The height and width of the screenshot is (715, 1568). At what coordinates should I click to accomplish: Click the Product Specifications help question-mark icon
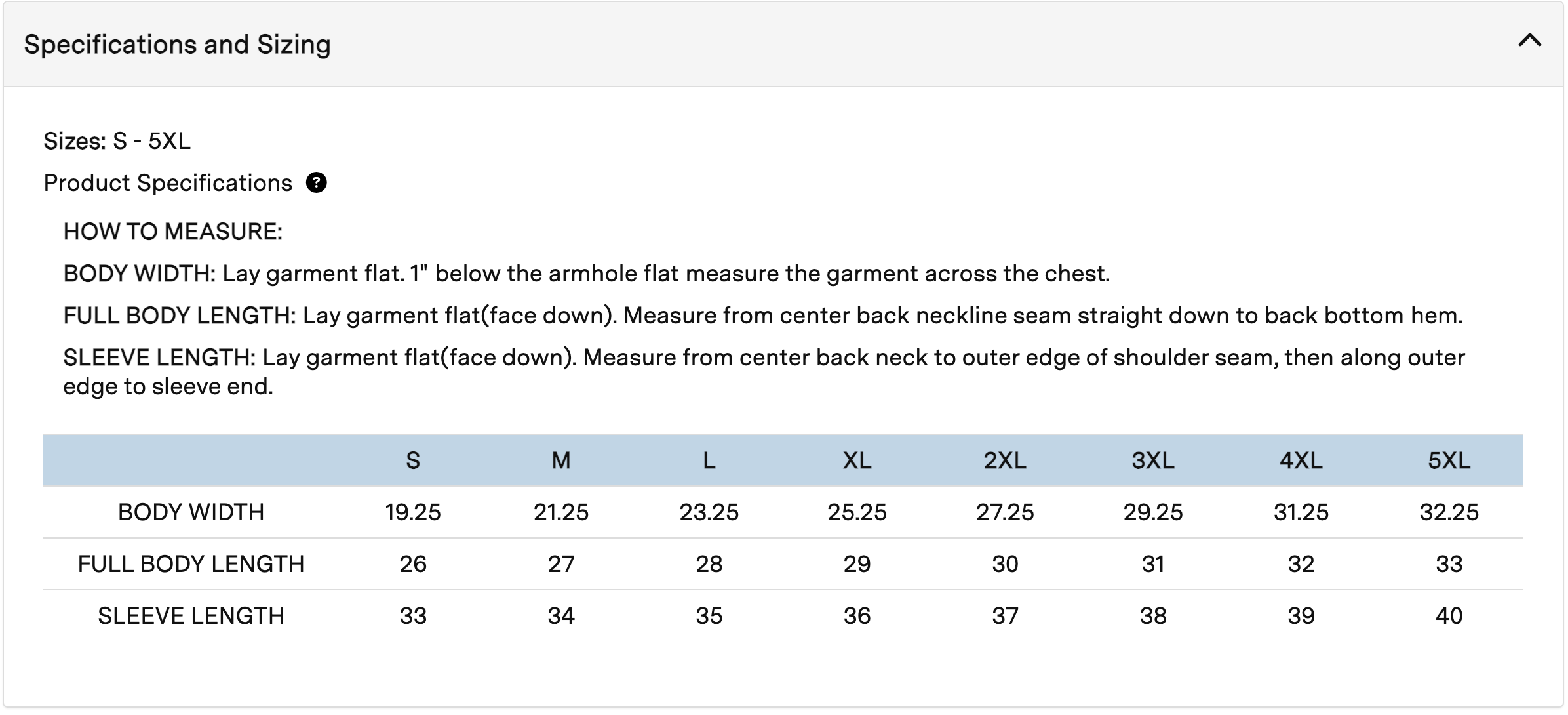(x=316, y=182)
